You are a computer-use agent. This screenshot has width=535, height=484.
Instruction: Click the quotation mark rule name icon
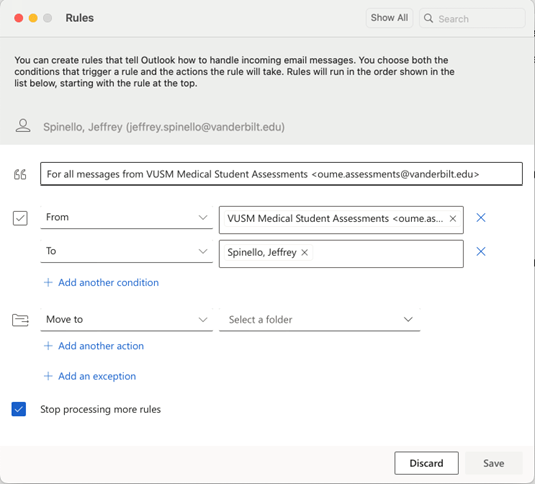20,174
